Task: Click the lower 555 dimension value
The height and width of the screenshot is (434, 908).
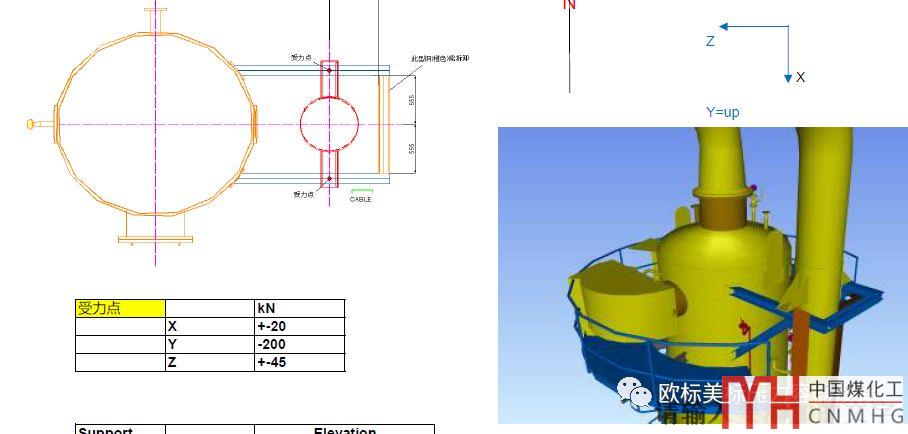Action: (x=412, y=149)
